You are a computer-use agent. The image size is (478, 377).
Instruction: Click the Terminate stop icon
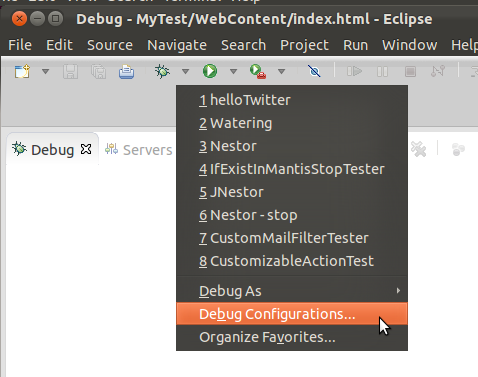410,71
